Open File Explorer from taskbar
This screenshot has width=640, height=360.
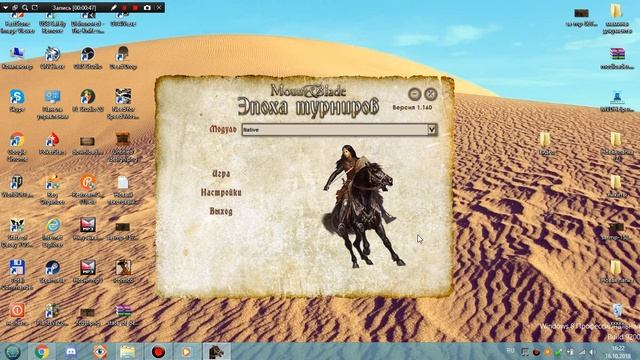127,351
